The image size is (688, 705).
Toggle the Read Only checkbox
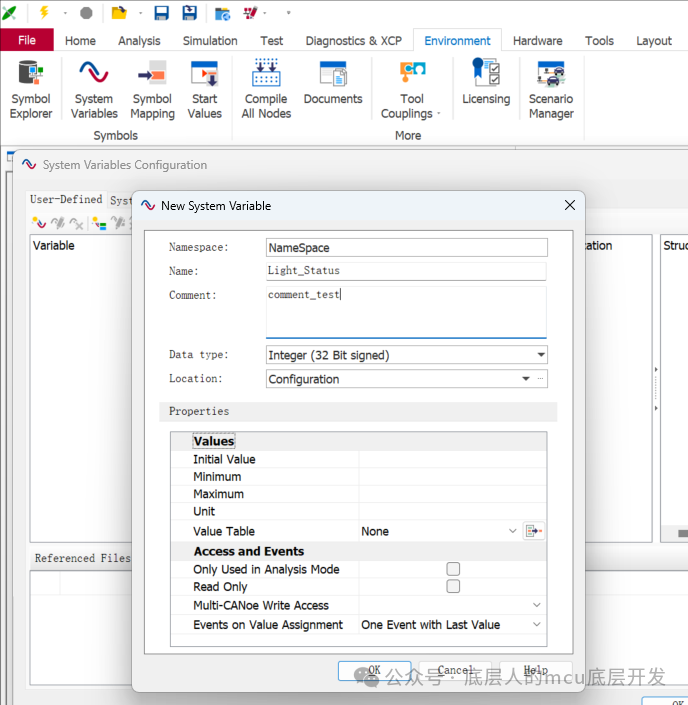[453, 586]
